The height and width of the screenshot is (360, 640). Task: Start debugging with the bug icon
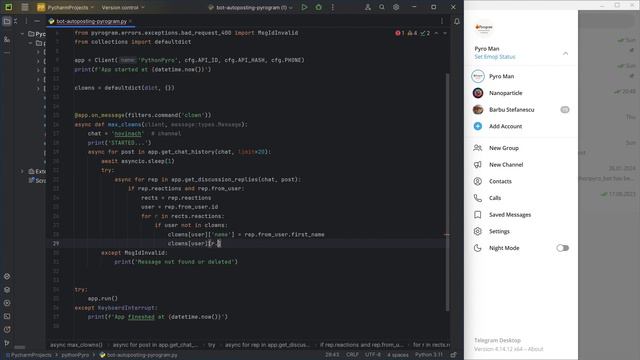click(x=318, y=7)
